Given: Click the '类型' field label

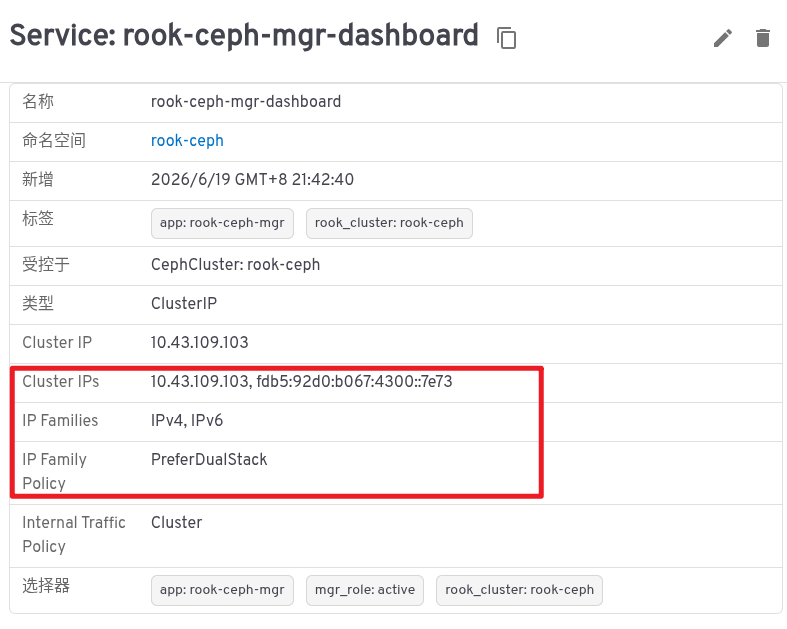Looking at the screenshot, I should pyautogui.click(x=38, y=303).
